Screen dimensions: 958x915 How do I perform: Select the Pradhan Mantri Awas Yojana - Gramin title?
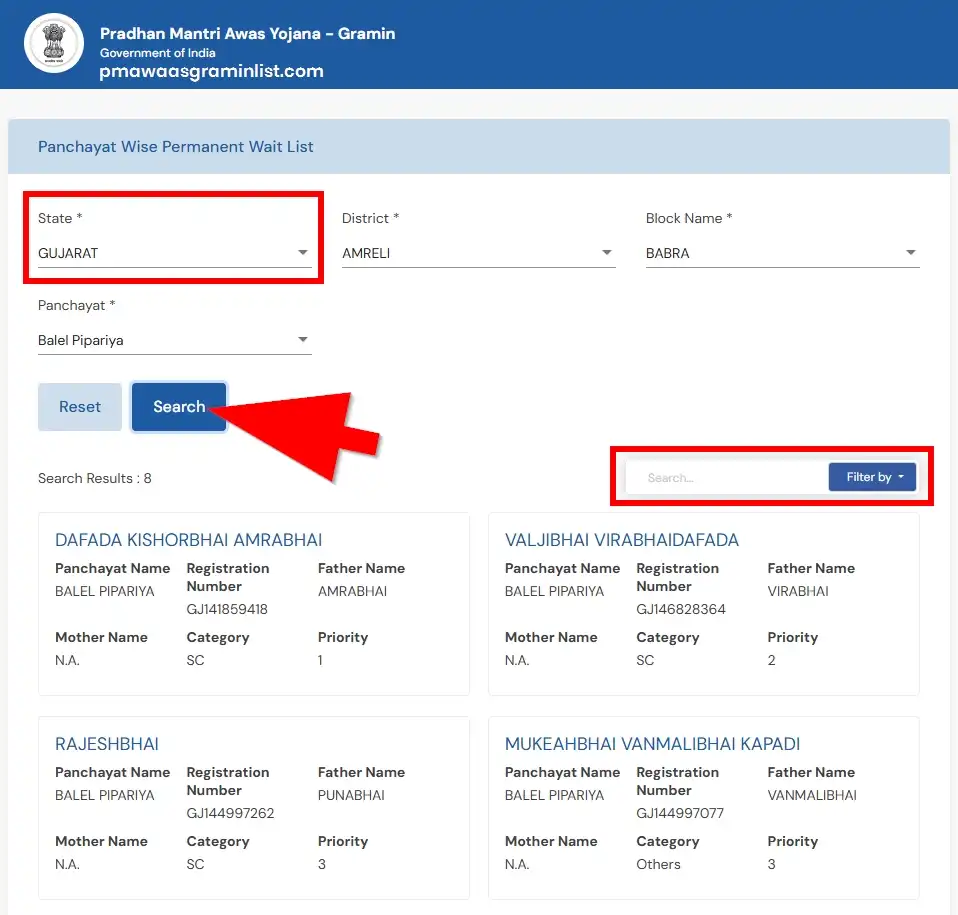247,34
